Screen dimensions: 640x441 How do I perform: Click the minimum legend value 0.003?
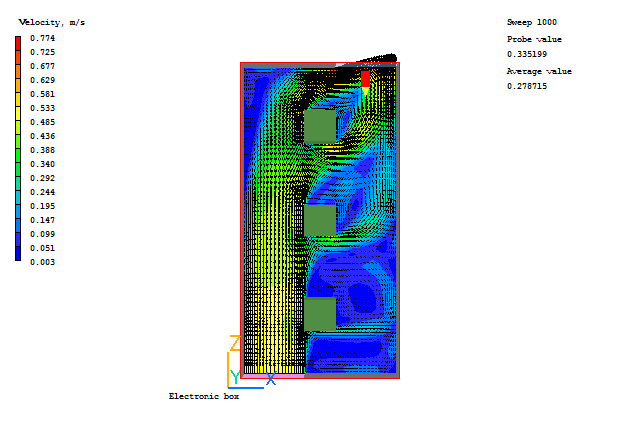coord(42,262)
